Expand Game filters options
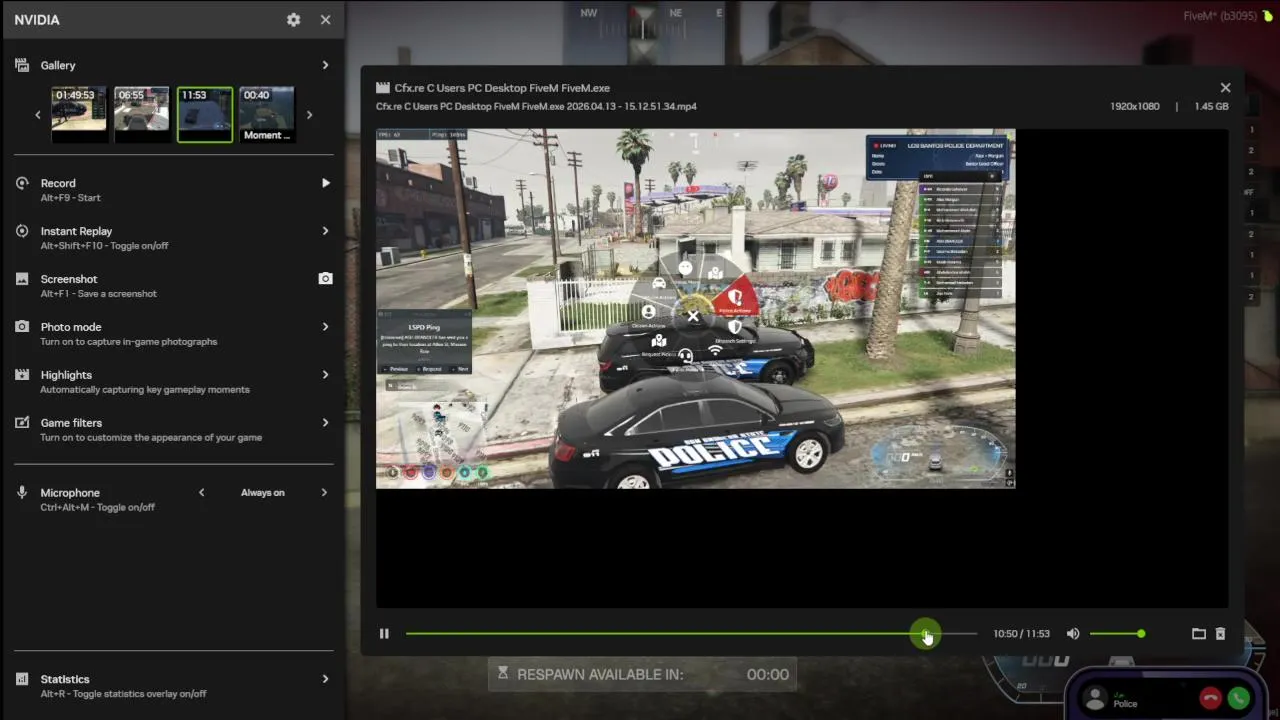Image resolution: width=1280 pixels, height=720 pixels. tap(325, 423)
